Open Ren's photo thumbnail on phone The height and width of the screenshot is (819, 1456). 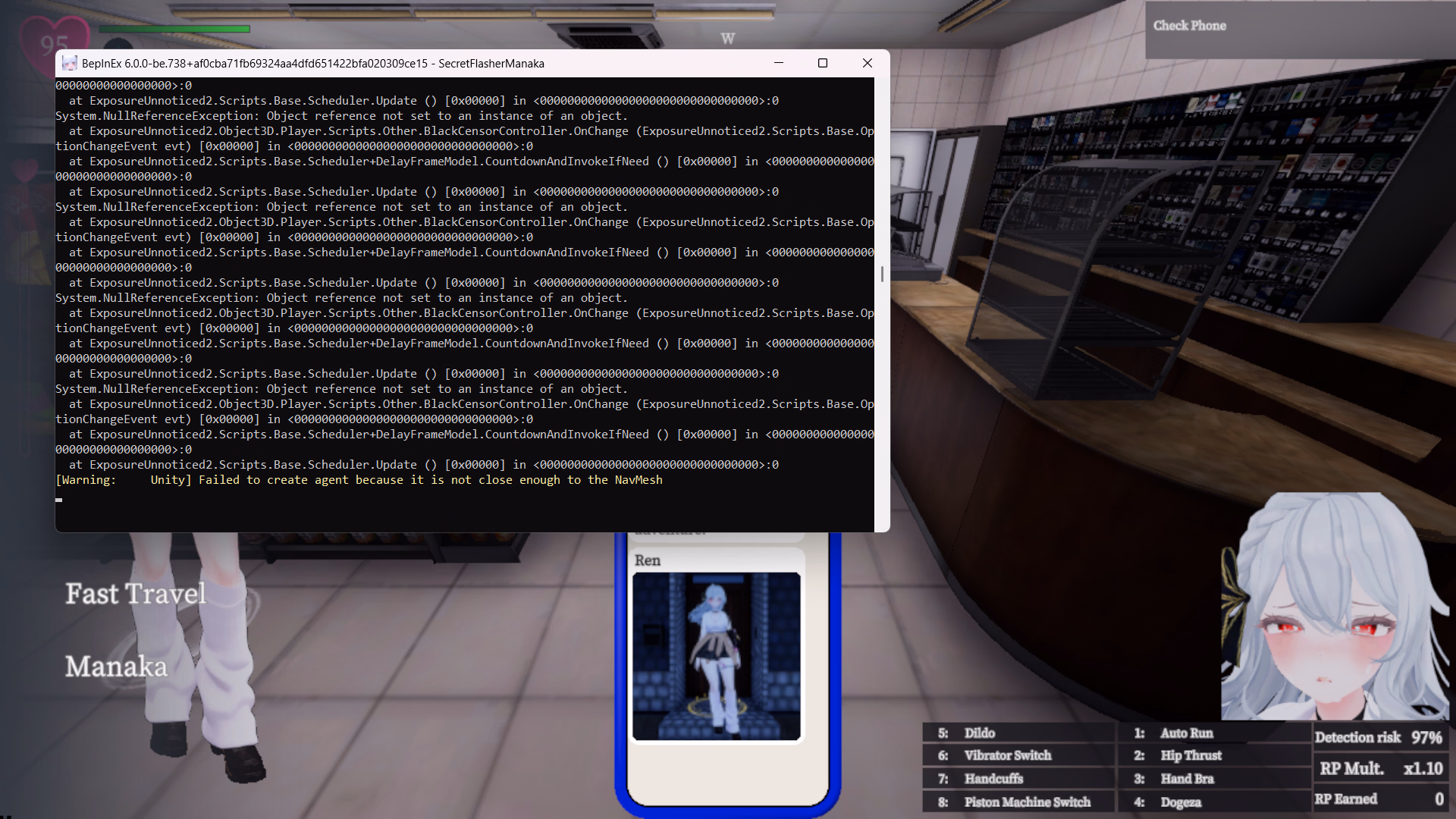coord(716,656)
